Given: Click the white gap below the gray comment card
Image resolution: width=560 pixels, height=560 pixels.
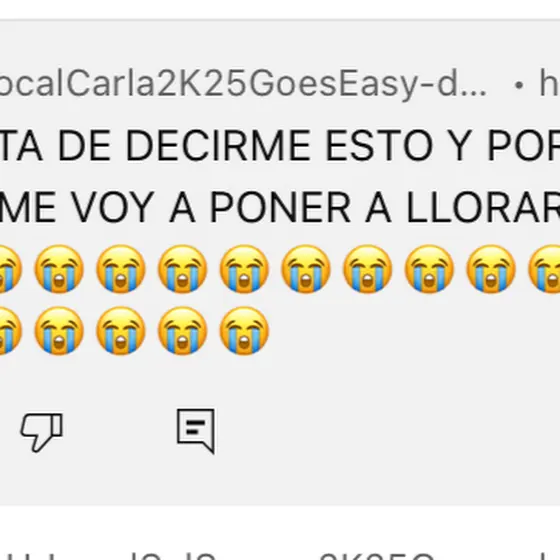Looking at the screenshot, I should 280,525.
